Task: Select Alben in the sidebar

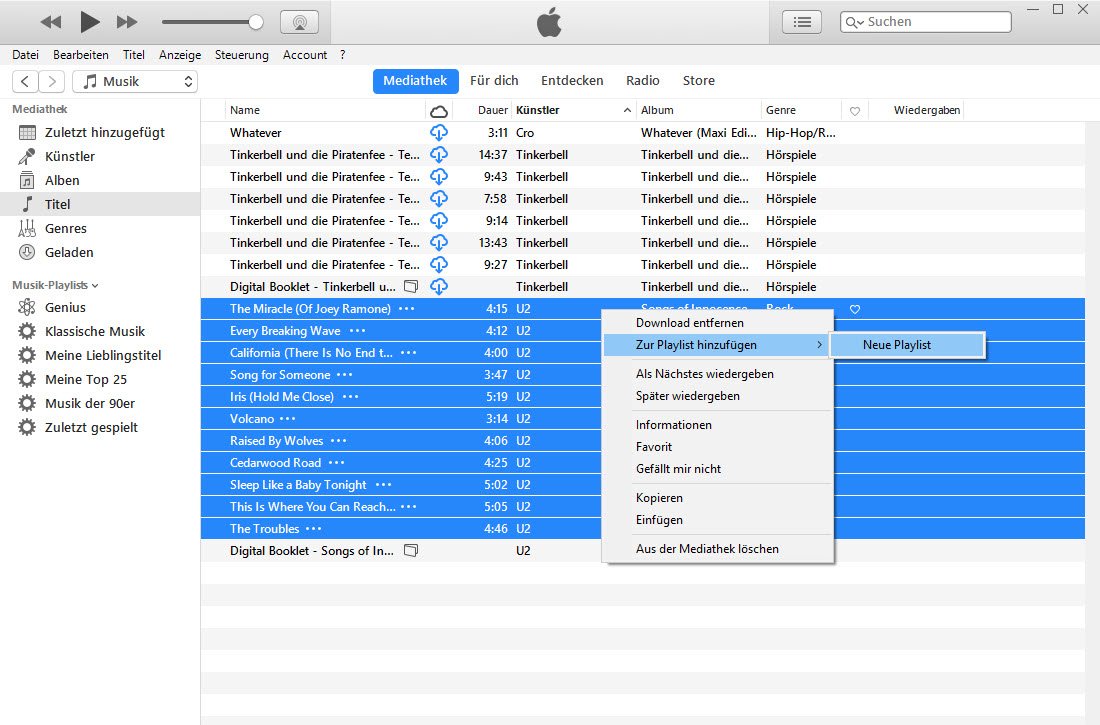Action: click(x=100, y=180)
